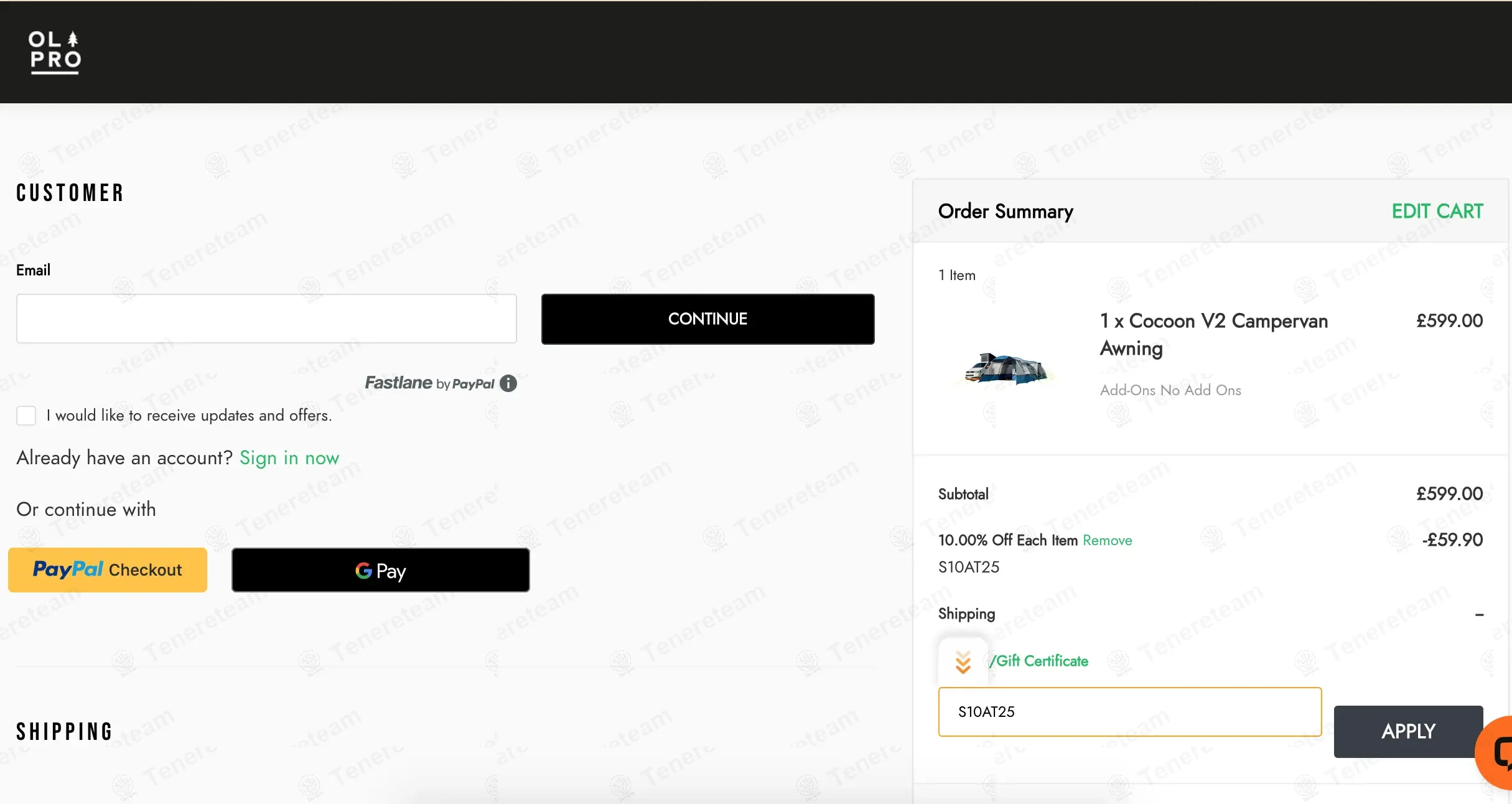
Task: Select the -£59.90 discount amount
Action: (1452, 540)
